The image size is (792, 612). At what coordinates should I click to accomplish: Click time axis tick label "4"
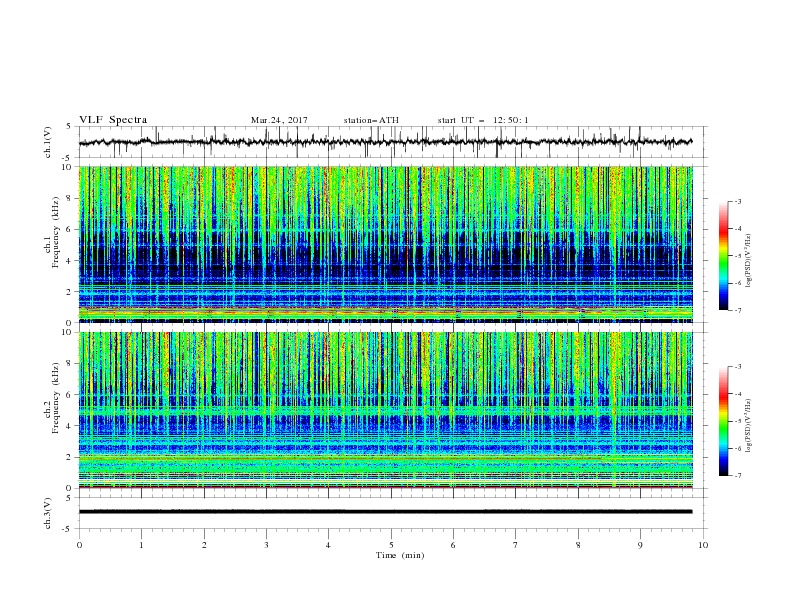[x=329, y=545]
